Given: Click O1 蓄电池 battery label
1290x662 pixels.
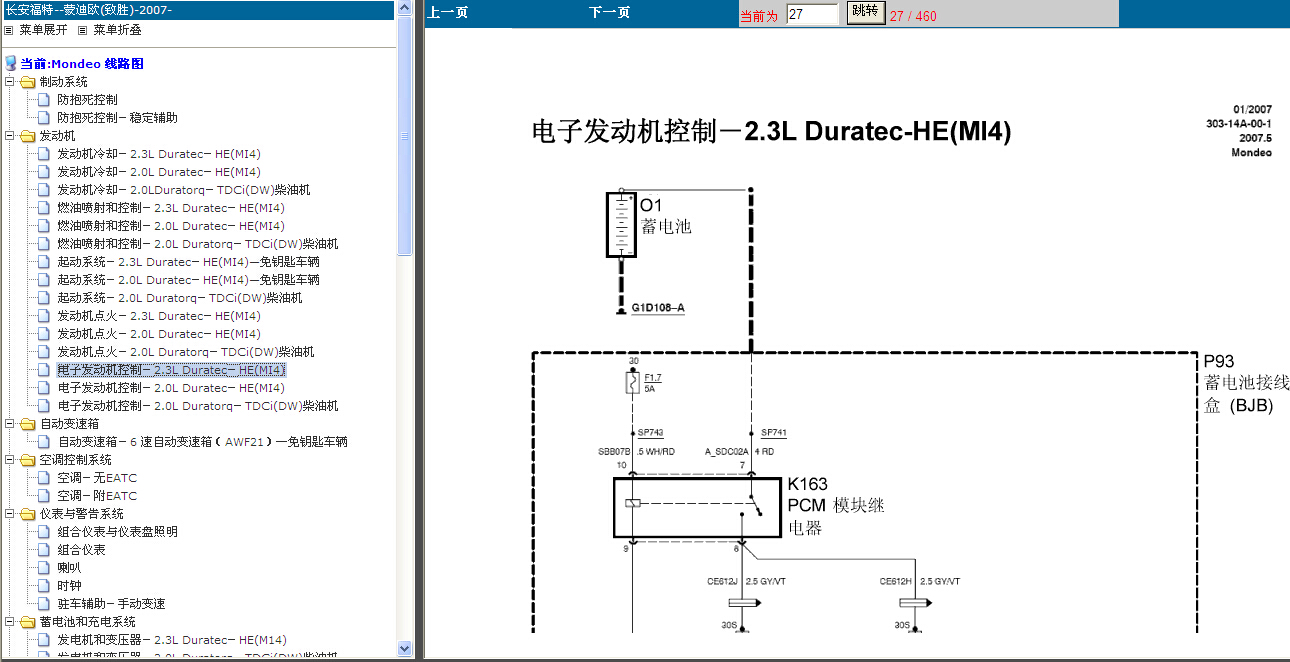Looking at the screenshot, I should tap(665, 216).
